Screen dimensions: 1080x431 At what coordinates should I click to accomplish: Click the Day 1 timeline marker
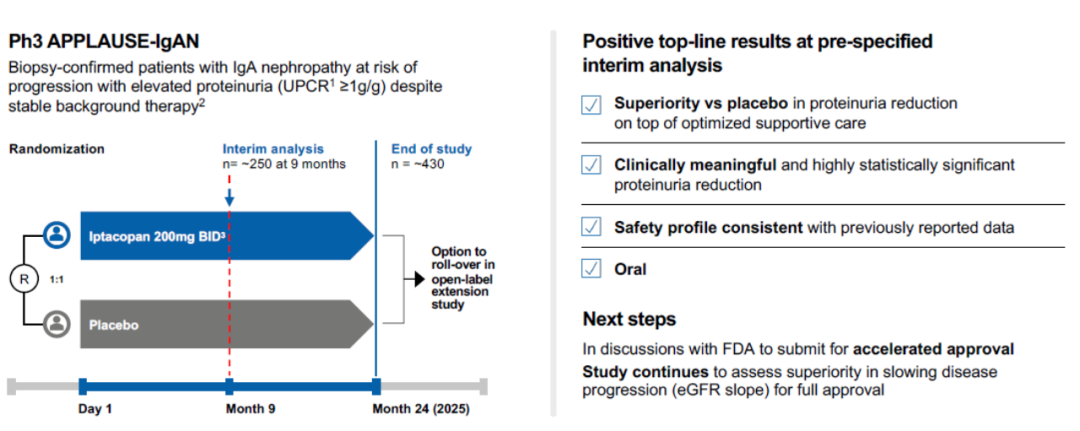pyautogui.click(x=83, y=386)
